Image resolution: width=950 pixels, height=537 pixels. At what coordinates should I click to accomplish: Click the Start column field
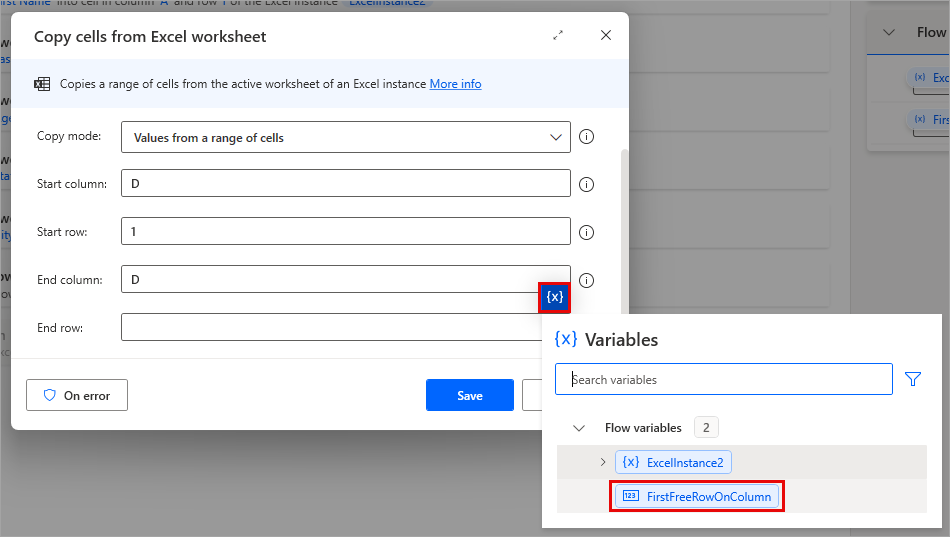346,183
